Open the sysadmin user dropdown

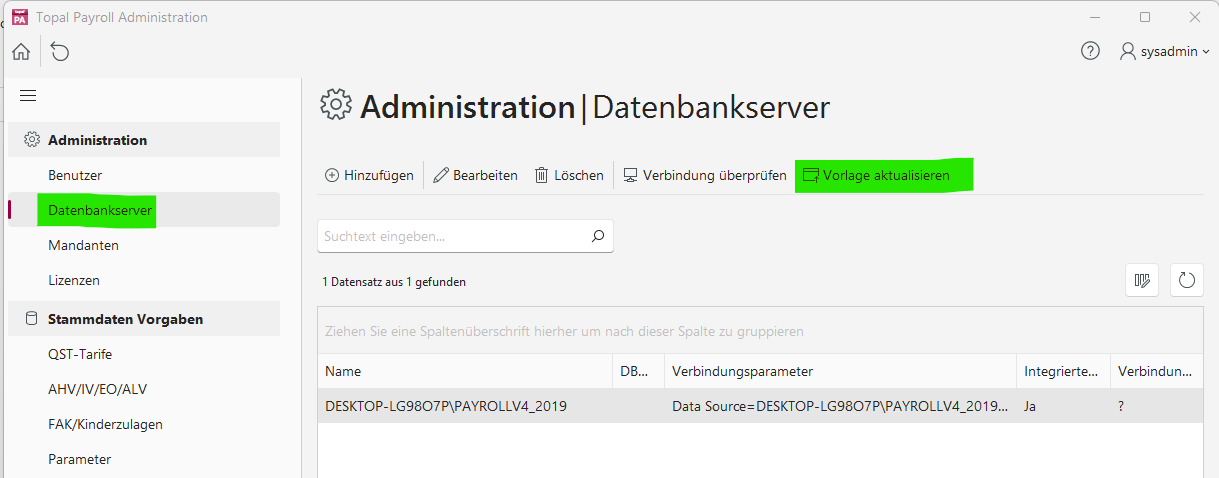click(1164, 51)
